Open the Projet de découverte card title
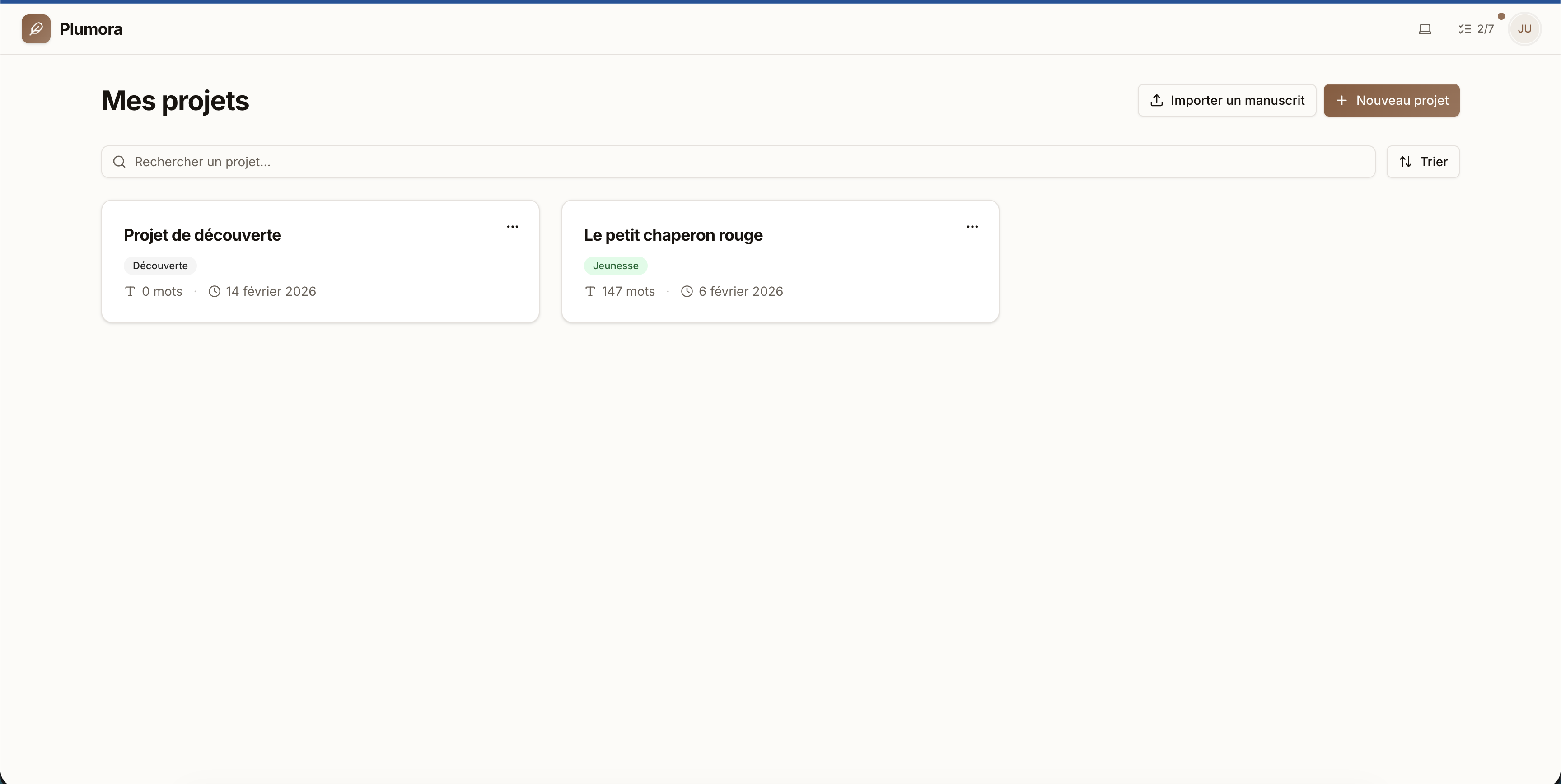1561x784 pixels. tap(202, 235)
